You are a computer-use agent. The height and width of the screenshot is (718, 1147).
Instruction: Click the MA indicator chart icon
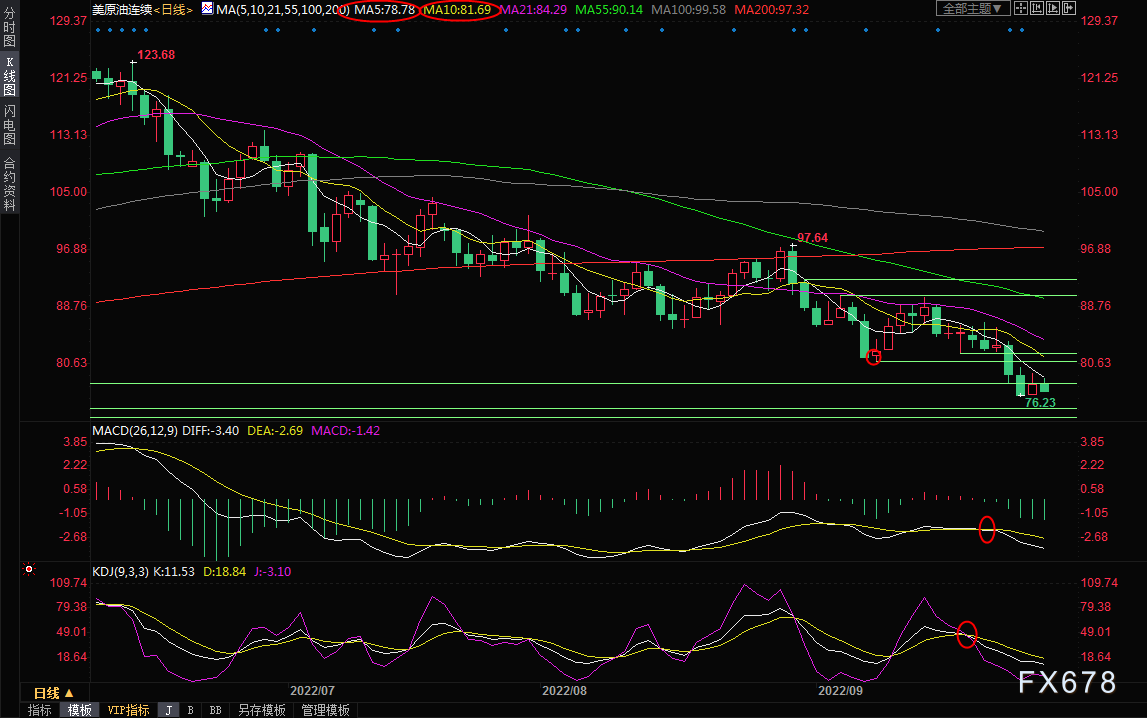click(x=207, y=9)
